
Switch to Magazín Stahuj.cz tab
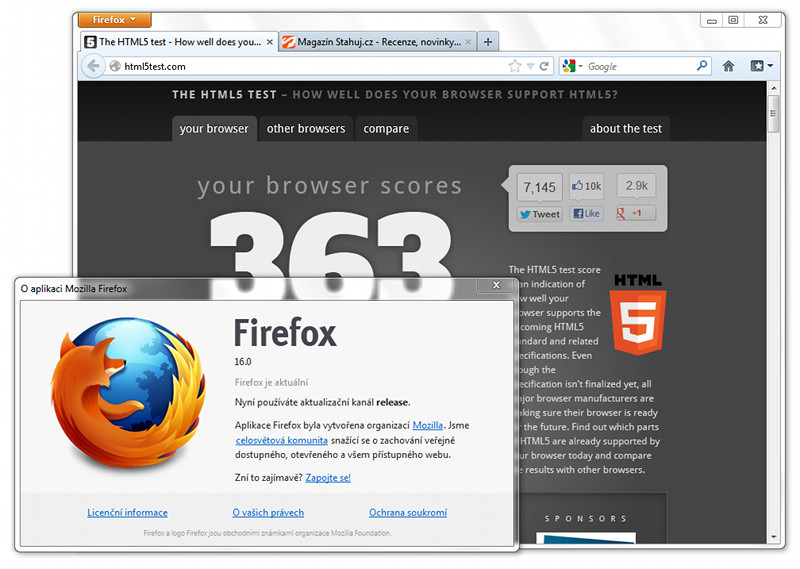pos(379,42)
